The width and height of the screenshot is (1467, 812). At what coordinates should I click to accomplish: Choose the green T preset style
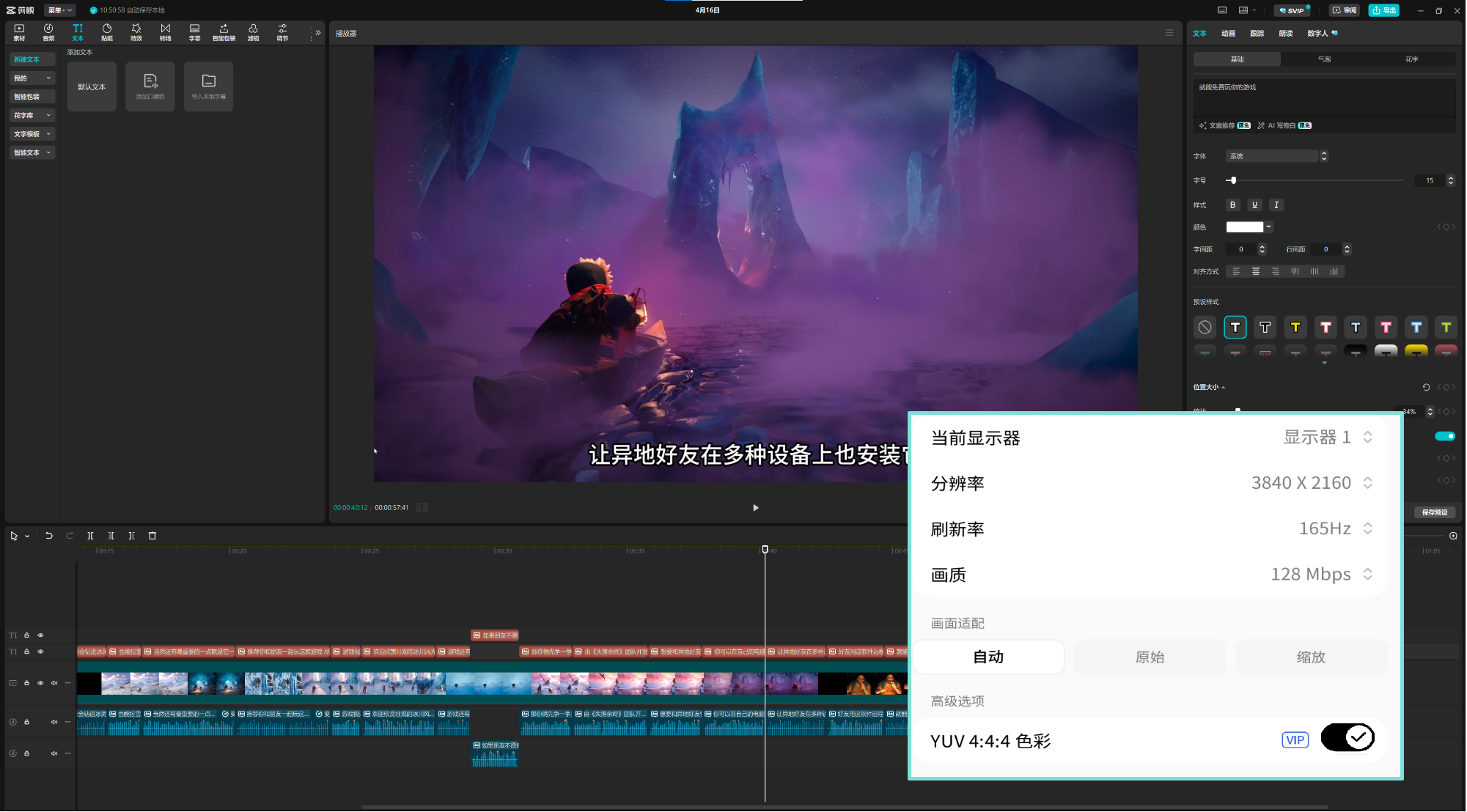click(x=1446, y=328)
